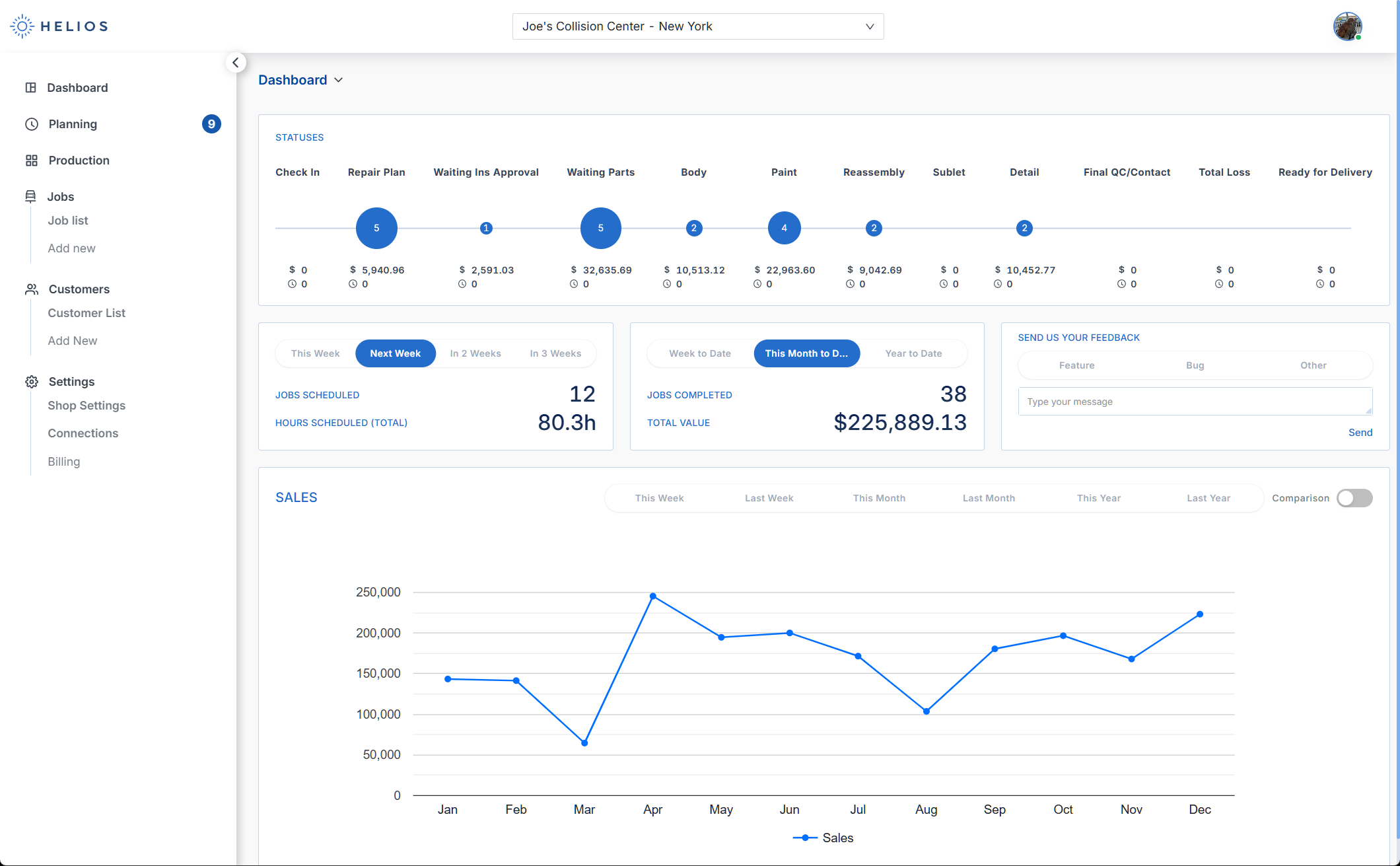Click the Helios sun logo

22,26
